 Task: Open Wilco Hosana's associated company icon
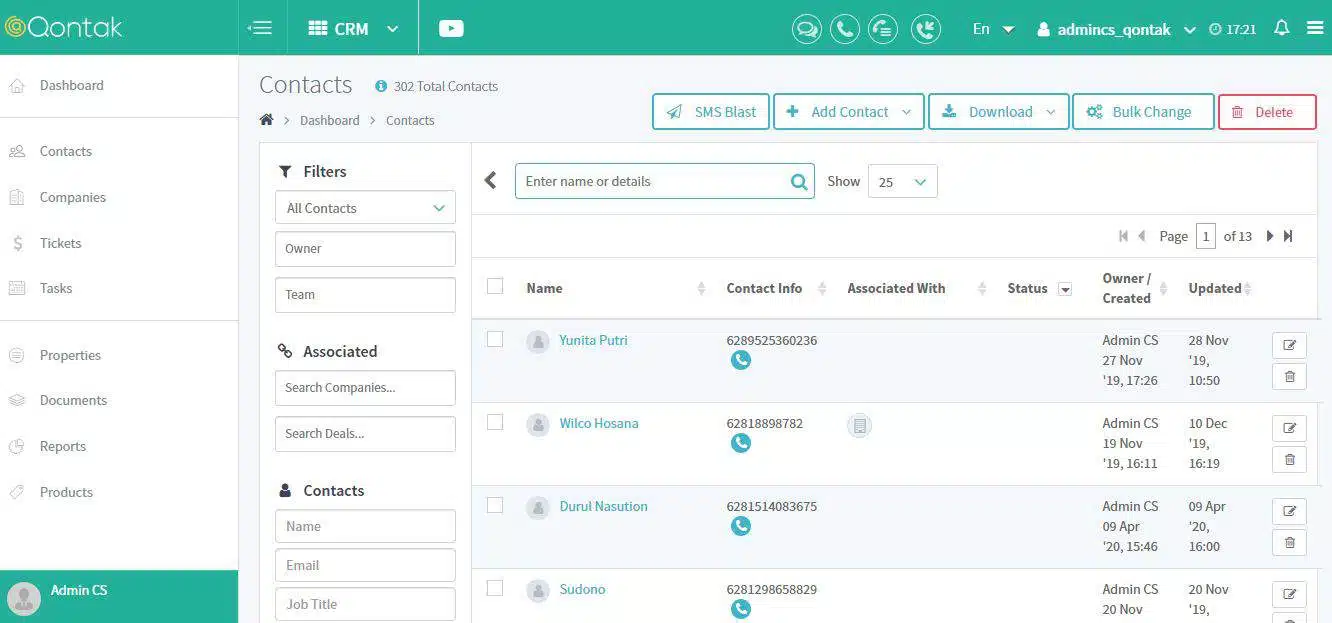(x=858, y=426)
